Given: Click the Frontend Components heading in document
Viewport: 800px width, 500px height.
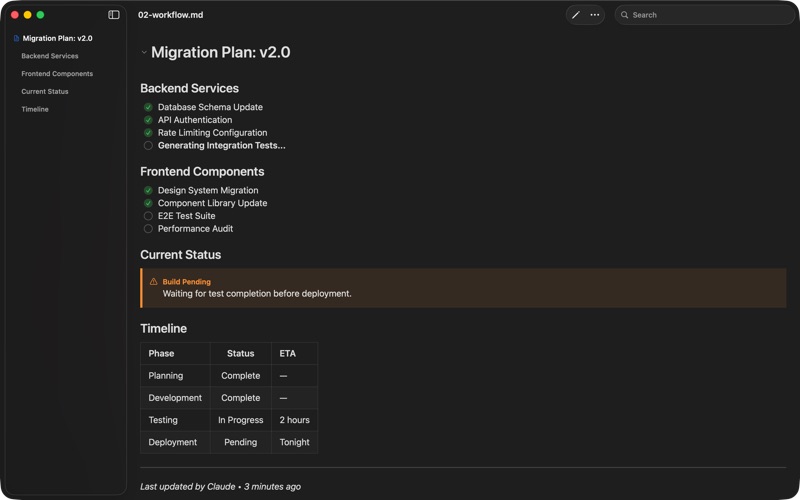Looking at the screenshot, I should tap(202, 171).
